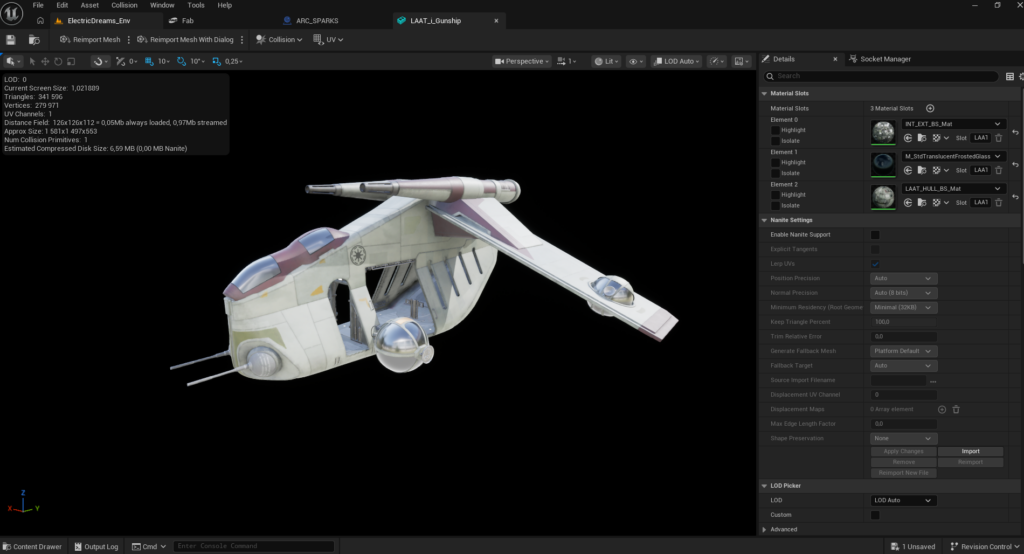
Task: Add a new material slot
Action: point(930,108)
